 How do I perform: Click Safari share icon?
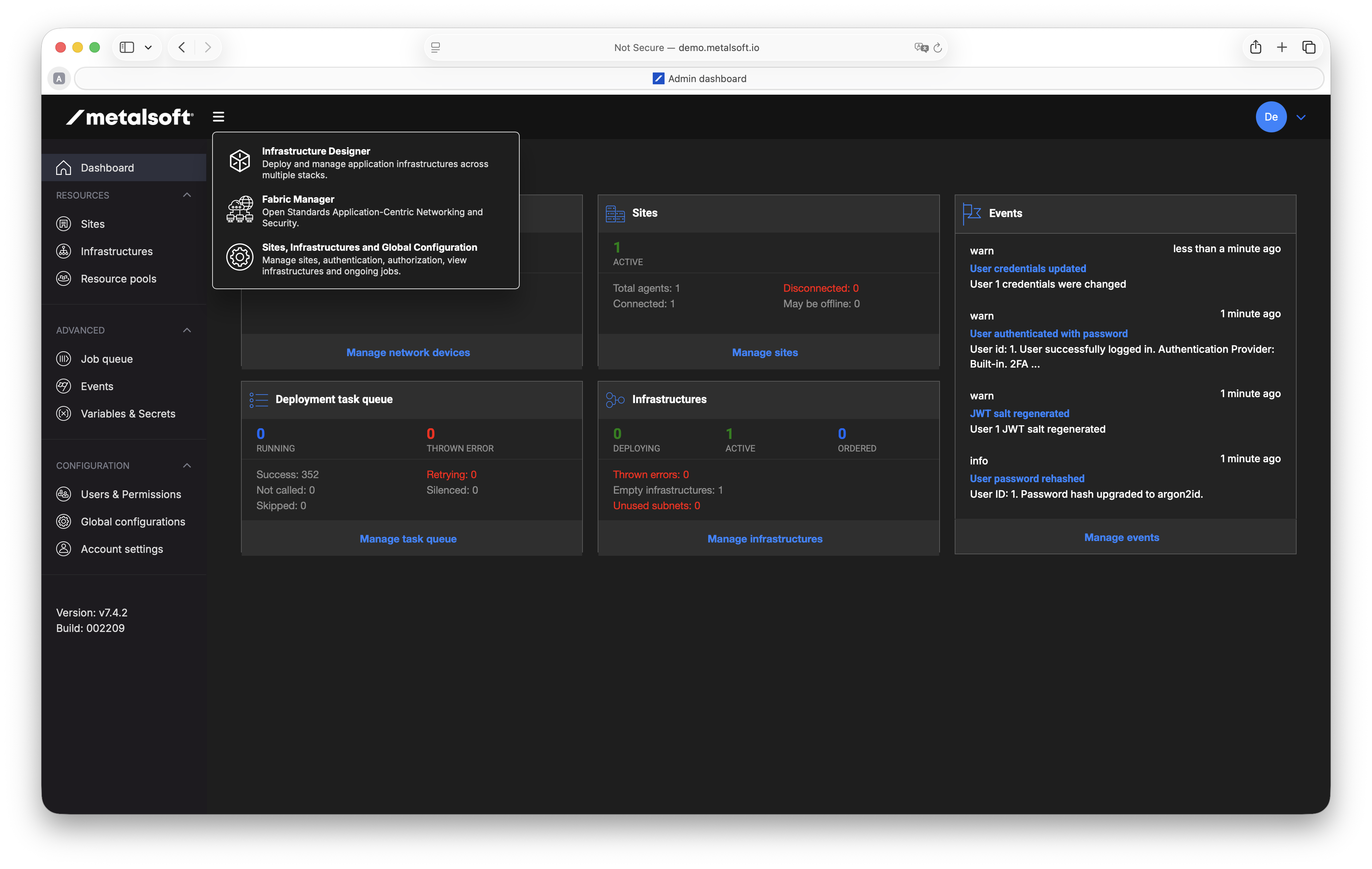tap(1256, 47)
